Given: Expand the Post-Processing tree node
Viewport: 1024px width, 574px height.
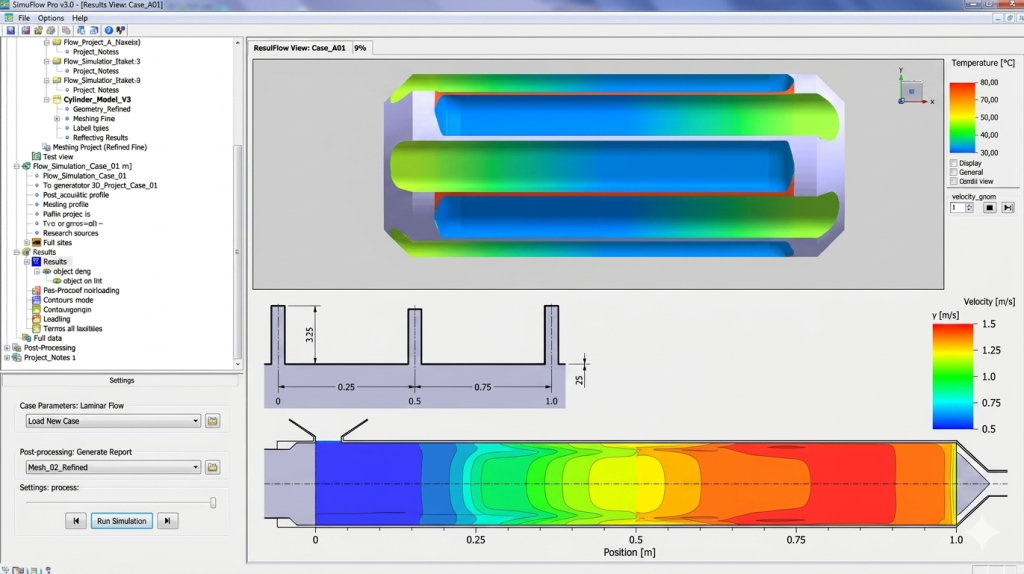Looking at the screenshot, I should (7, 348).
